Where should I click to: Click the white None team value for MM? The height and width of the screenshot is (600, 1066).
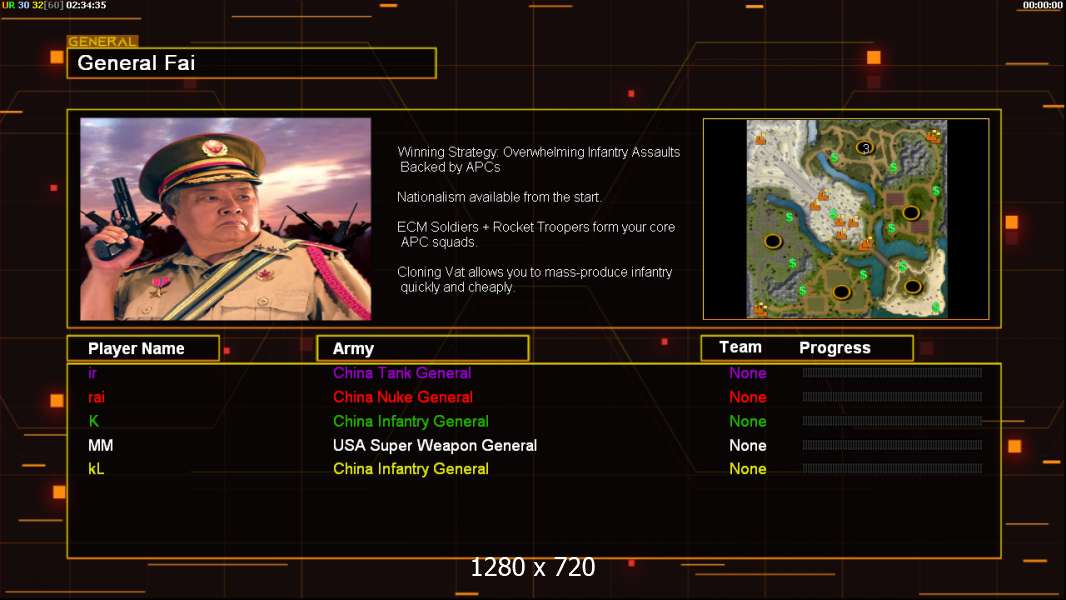tap(748, 445)
